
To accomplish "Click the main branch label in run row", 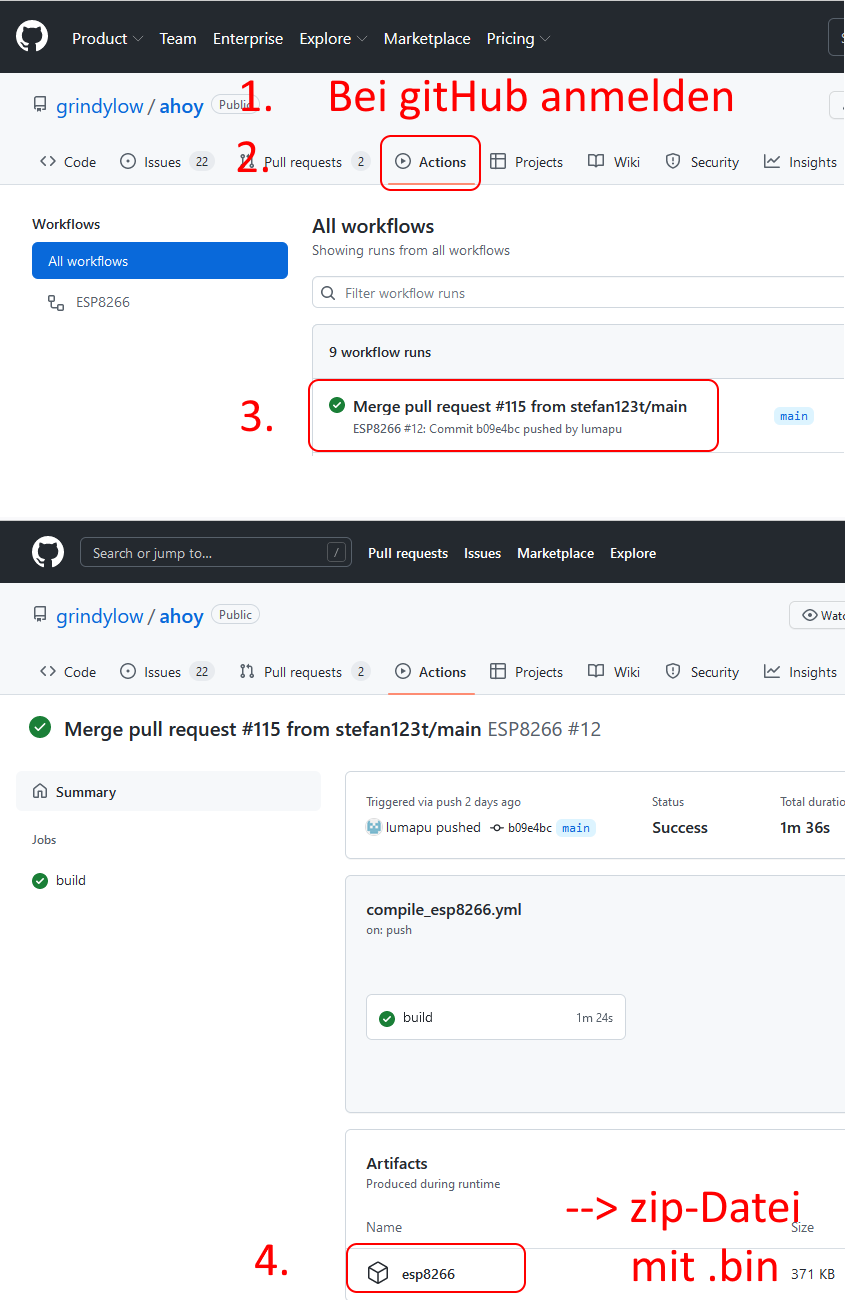I will 794,416.
